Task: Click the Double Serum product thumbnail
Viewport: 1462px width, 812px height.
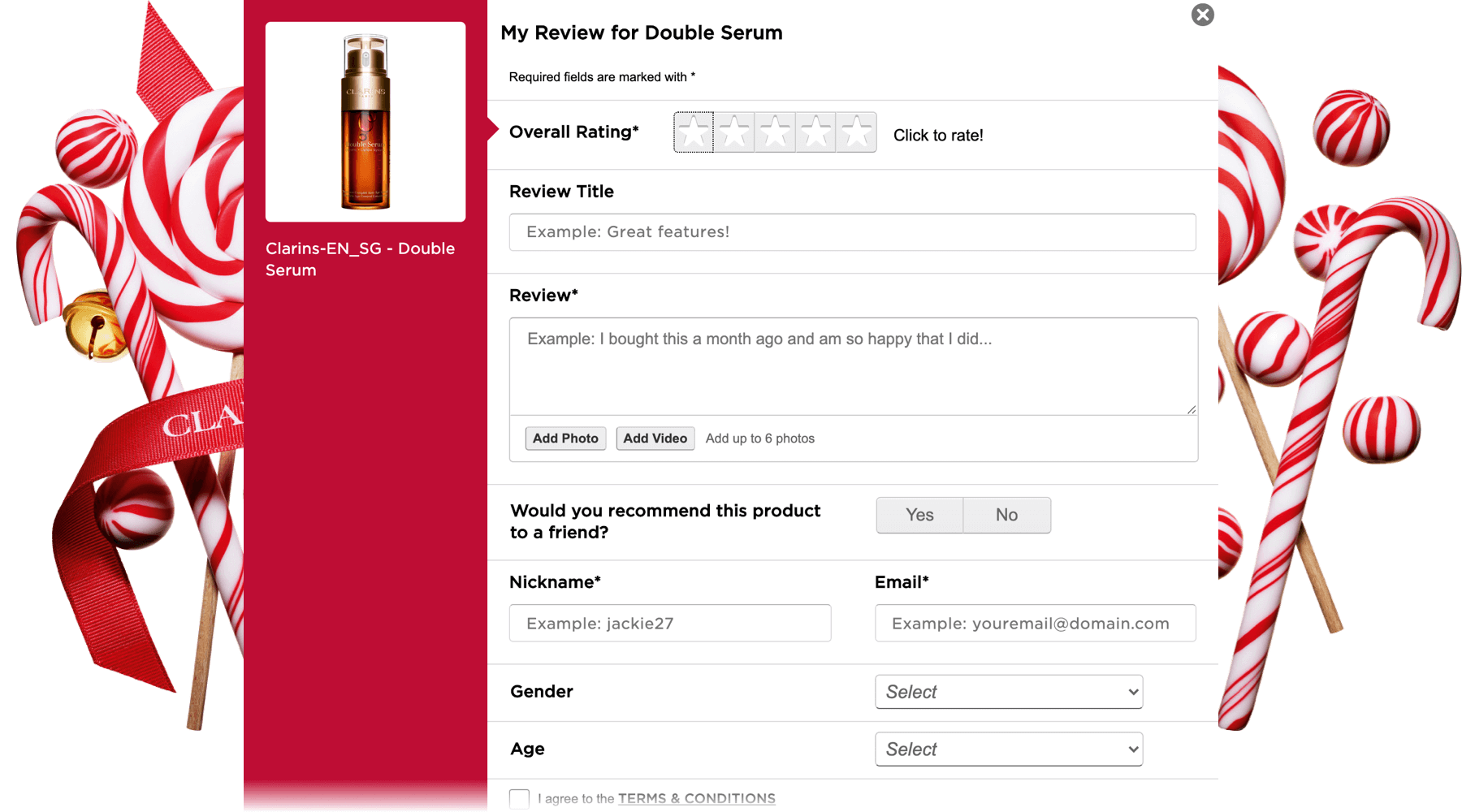Action: coord(365,122)
